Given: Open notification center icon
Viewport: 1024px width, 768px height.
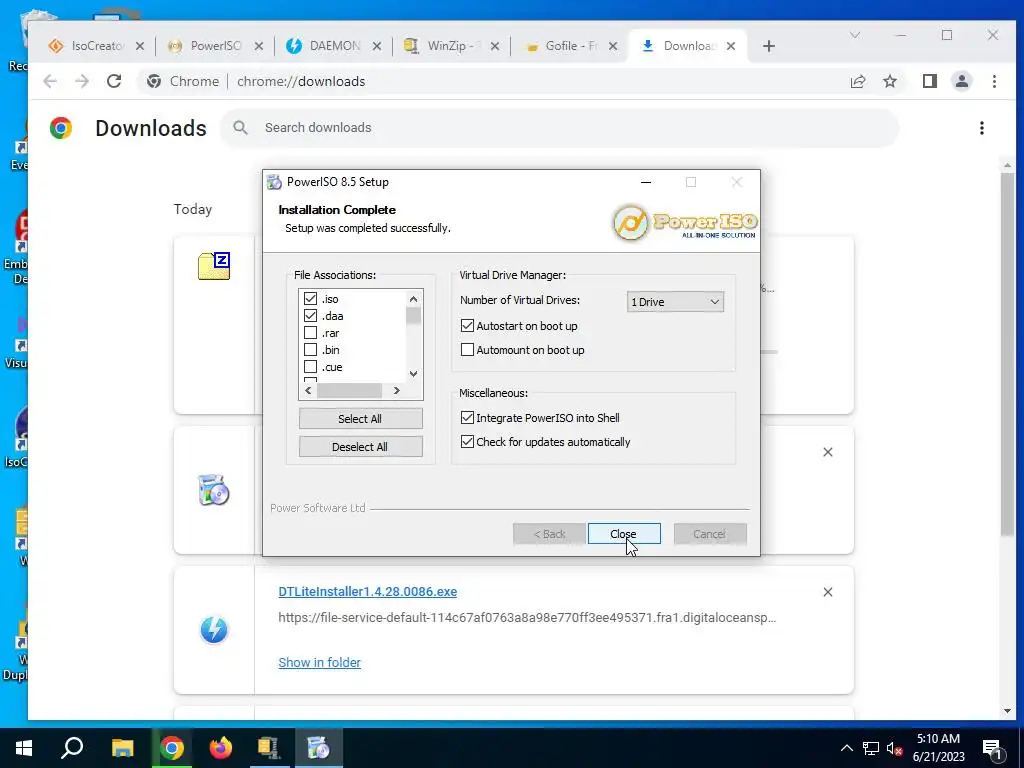Looking at the screenshot, I should click(993, 748).
